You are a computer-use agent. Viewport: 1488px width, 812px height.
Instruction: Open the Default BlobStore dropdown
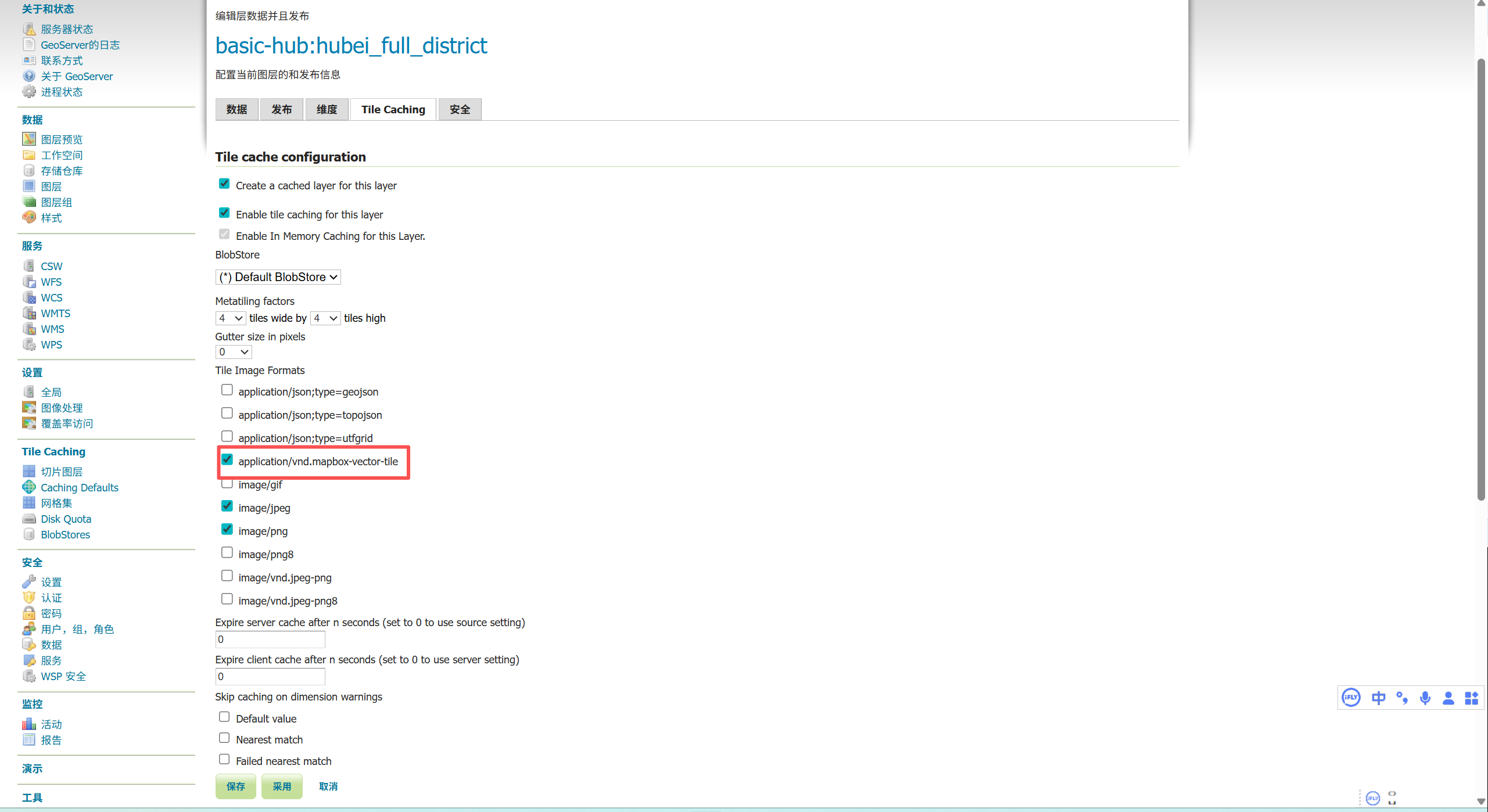pos(278,277)
